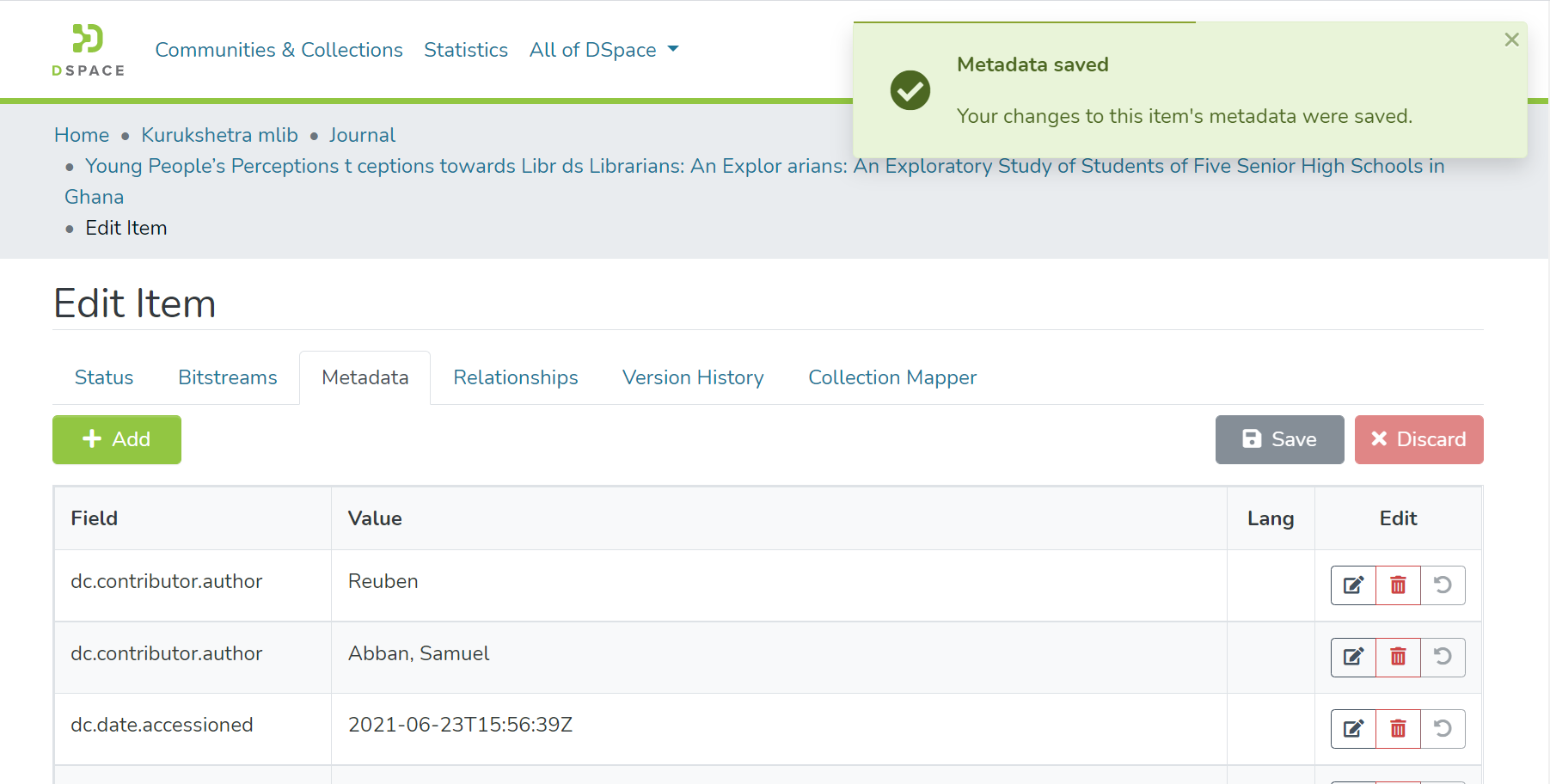
Task: Click the DSpace logo
Action: [x=88, y=50]
